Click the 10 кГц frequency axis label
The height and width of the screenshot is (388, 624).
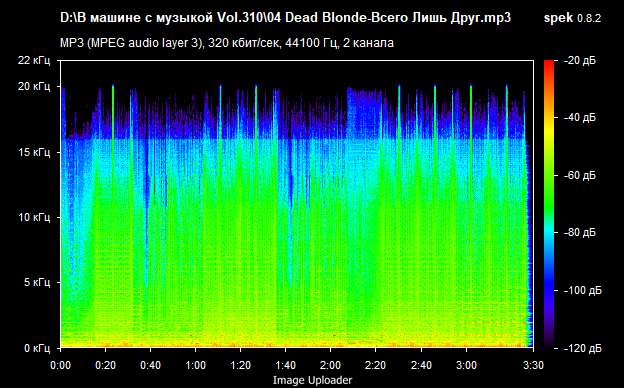(x=34, y=217)
